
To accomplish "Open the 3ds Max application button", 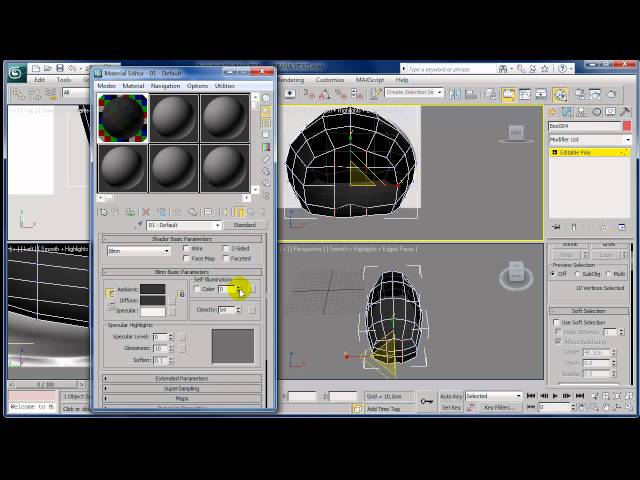I will (x=16, y=73).
